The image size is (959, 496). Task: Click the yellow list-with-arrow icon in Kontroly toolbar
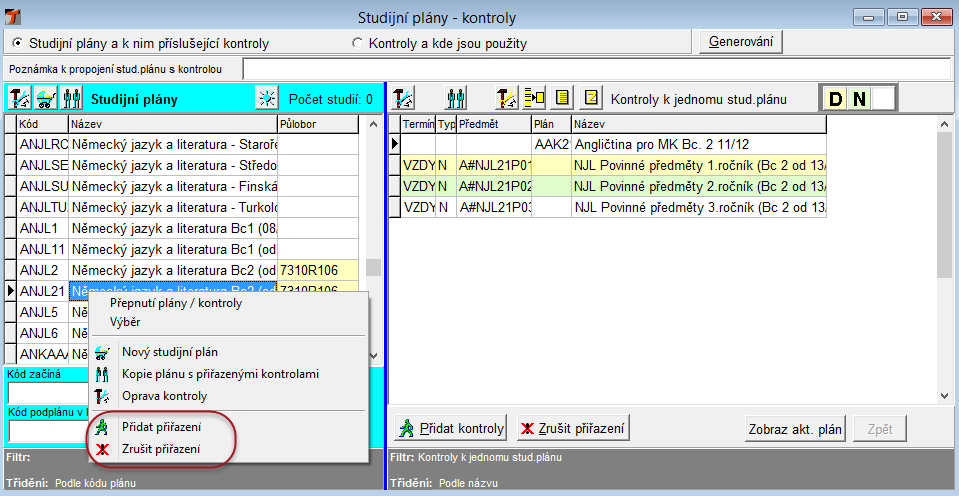[535, 98]
